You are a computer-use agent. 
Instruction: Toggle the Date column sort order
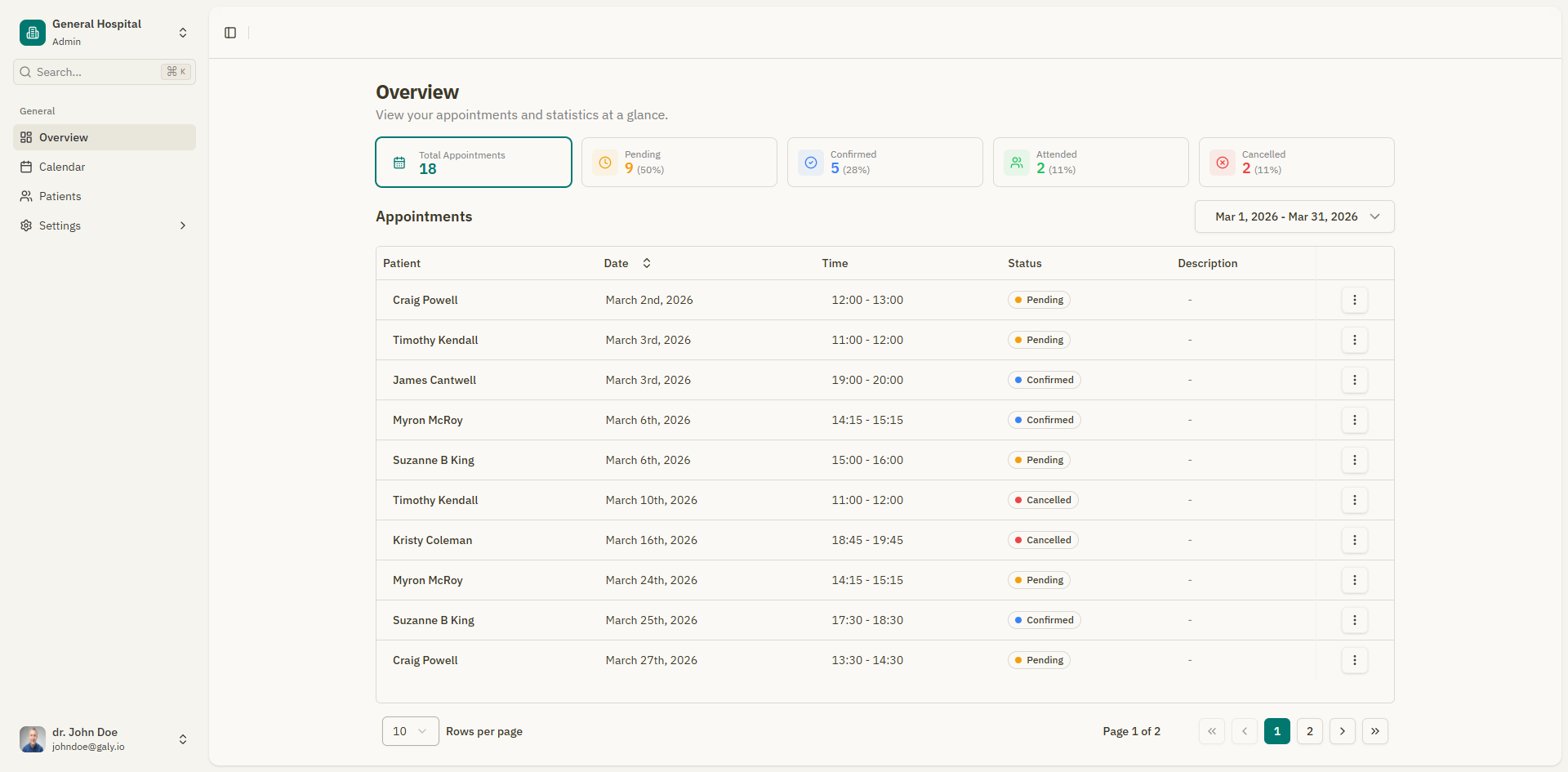point(645,263)
